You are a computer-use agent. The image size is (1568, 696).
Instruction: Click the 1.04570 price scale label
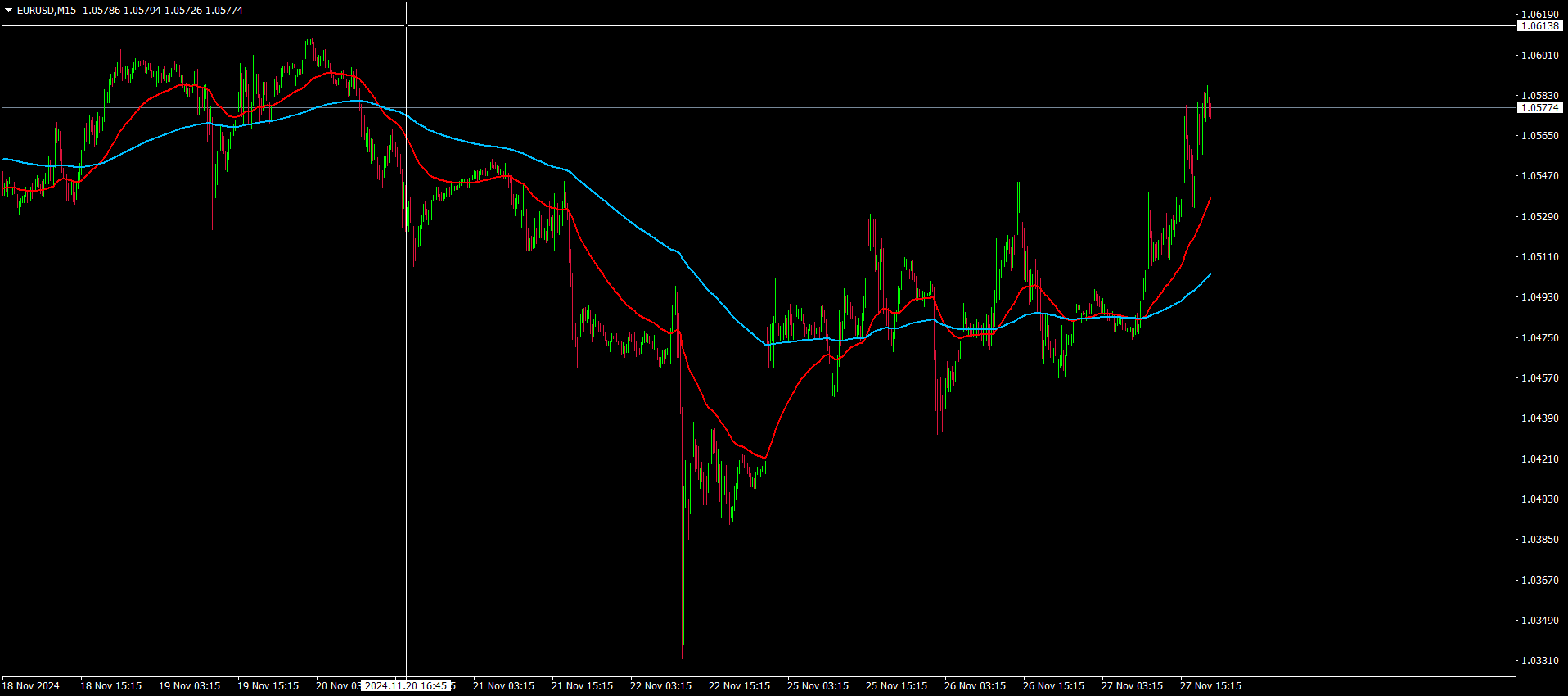1540,378
